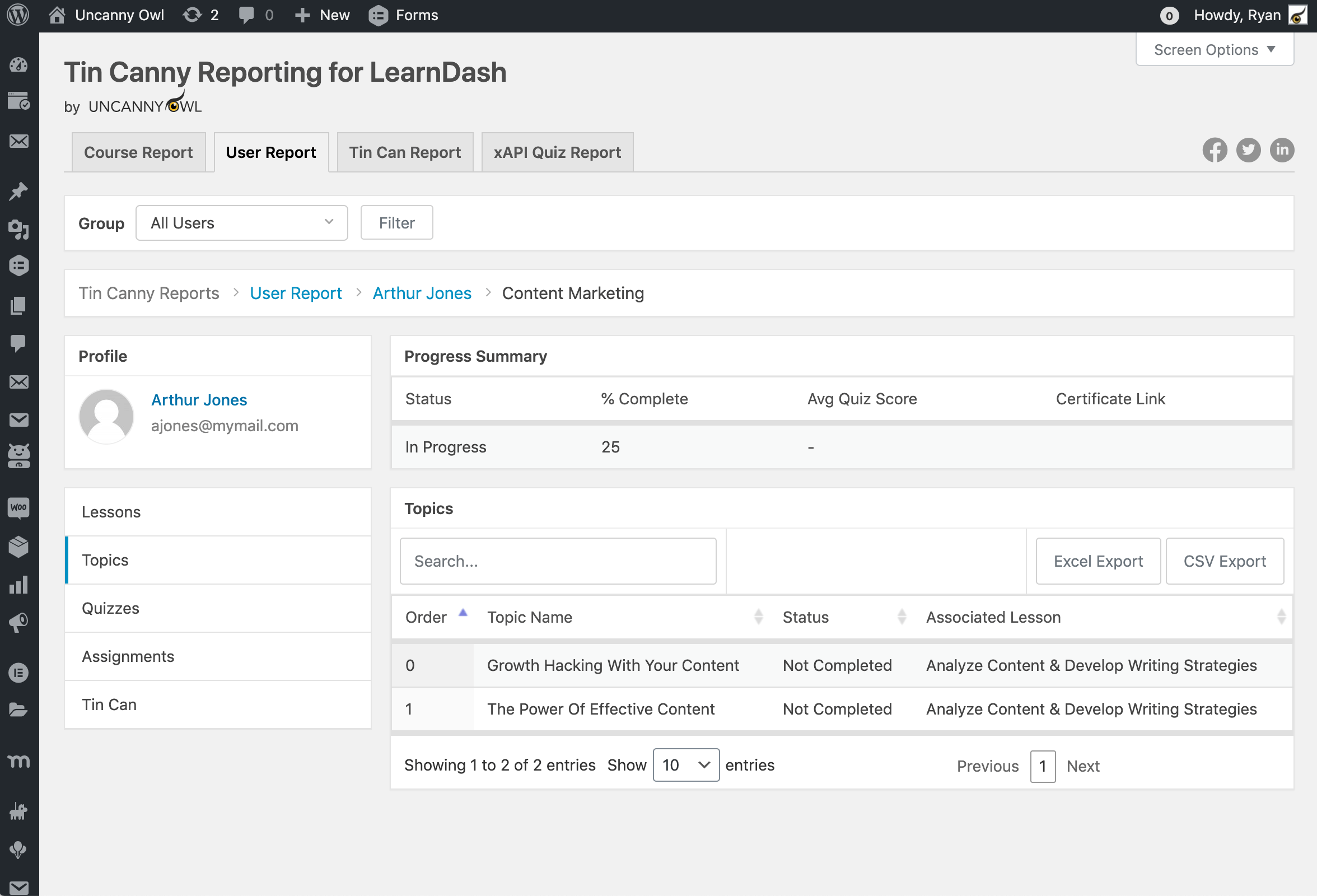Click the LinkedIn share icon
Viewport: 1317px width, 896px height.
tap(1281, 150)
